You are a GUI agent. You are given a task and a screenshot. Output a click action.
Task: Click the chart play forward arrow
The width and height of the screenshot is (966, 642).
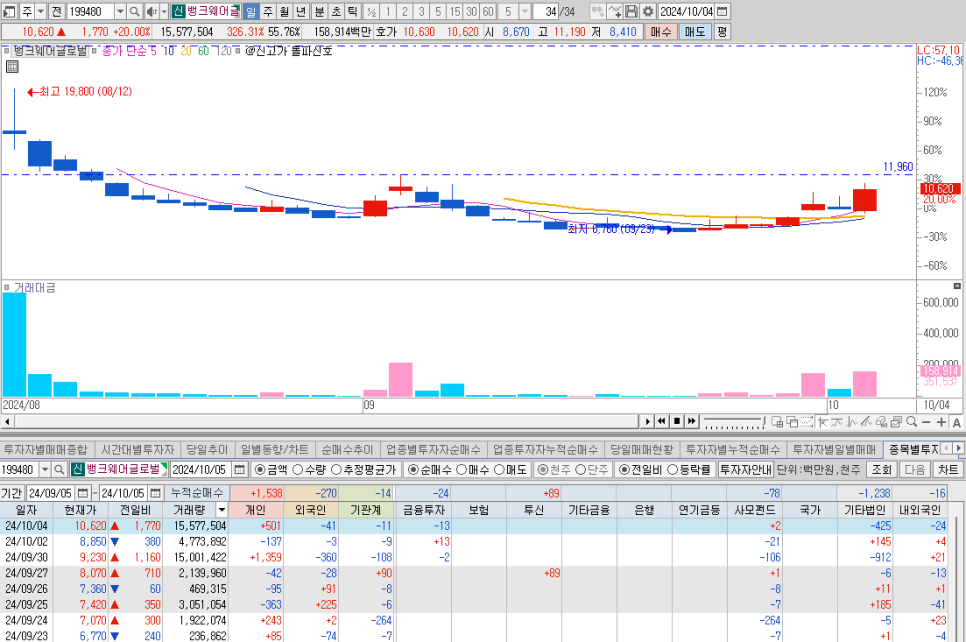coord(647,421)
